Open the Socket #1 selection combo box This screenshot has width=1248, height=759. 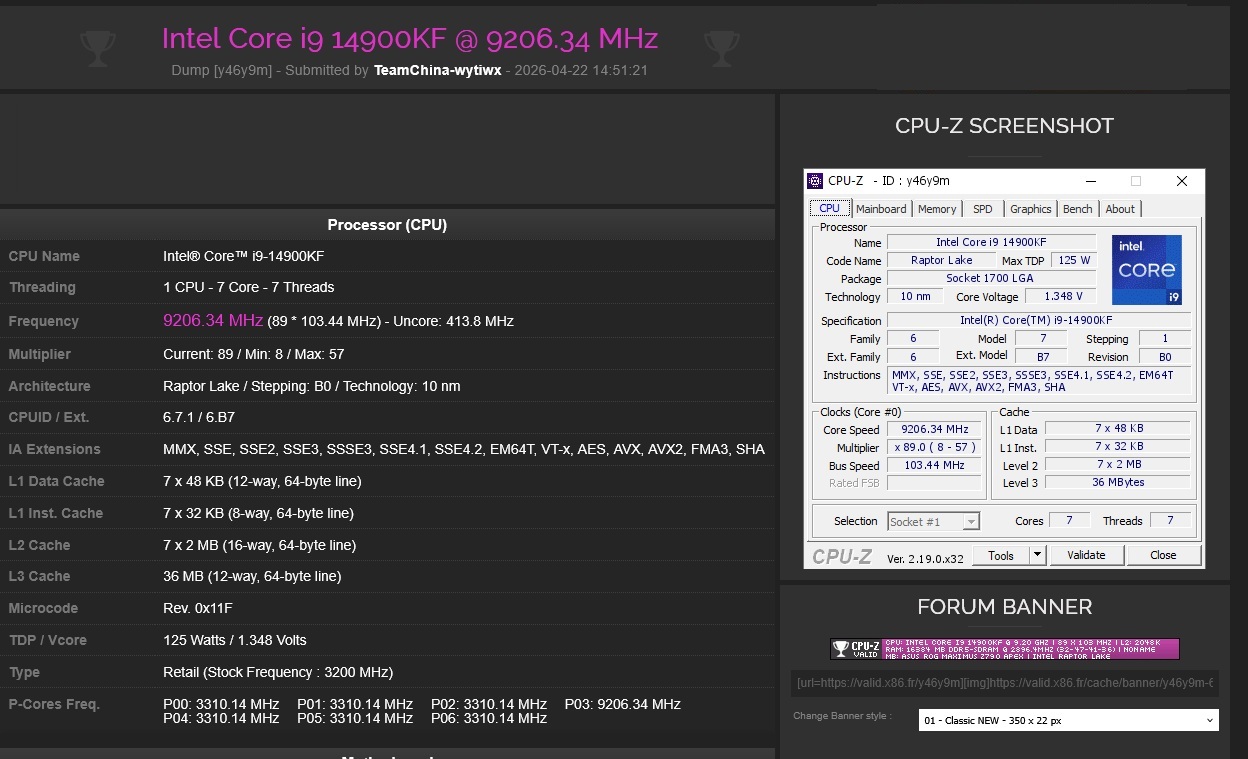coord(933,521)
